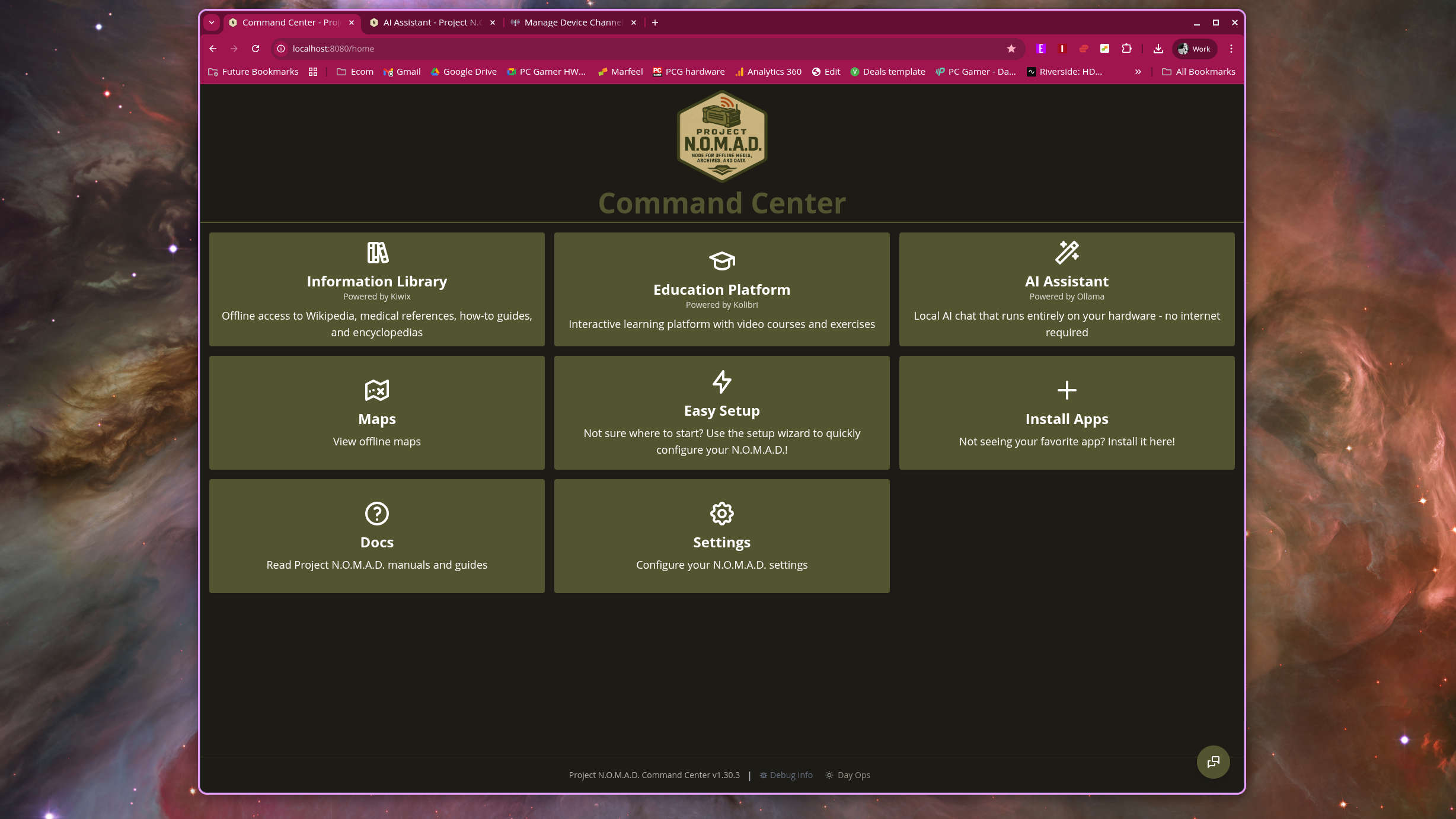
Task: Open the browser Downloads icon
Action: 1157,49
